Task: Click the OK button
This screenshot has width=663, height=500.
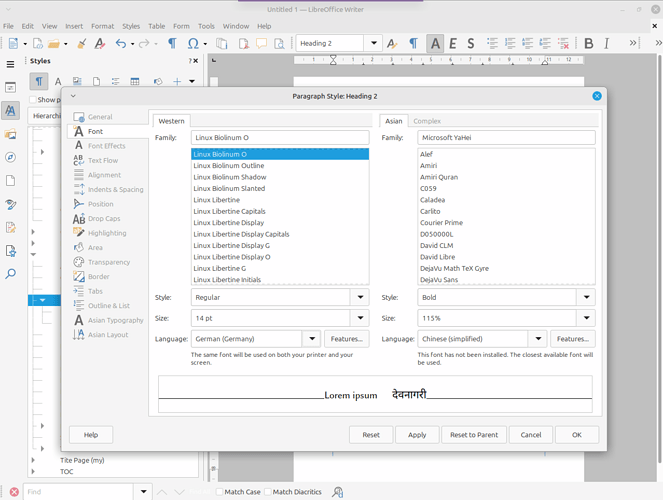Action: pyautogui.click(x=577, y=434)
